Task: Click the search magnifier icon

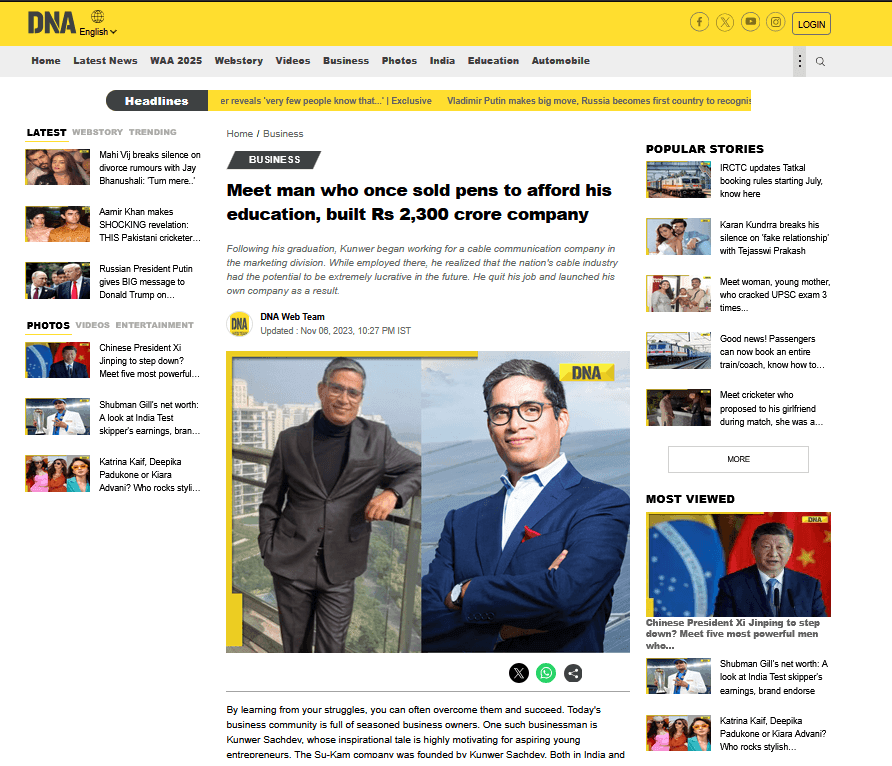Action: click(820, 61)
